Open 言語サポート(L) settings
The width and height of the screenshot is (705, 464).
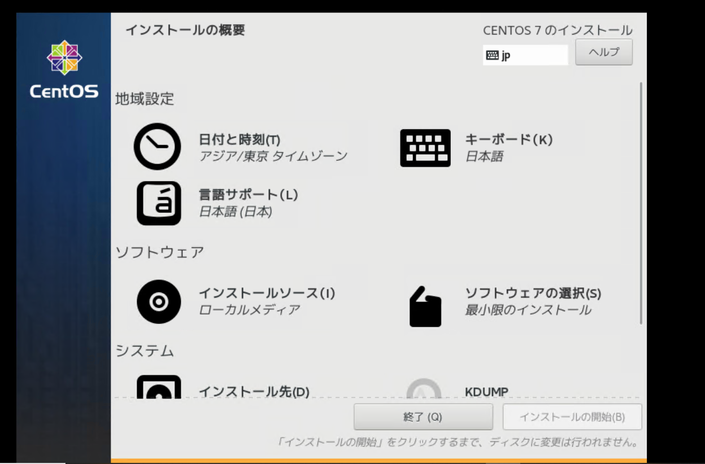click(x=248, y=195)
